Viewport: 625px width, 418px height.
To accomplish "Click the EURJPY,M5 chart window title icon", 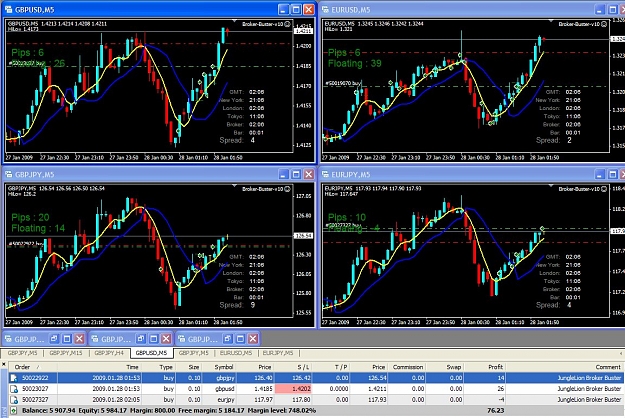I will (325, 174).
